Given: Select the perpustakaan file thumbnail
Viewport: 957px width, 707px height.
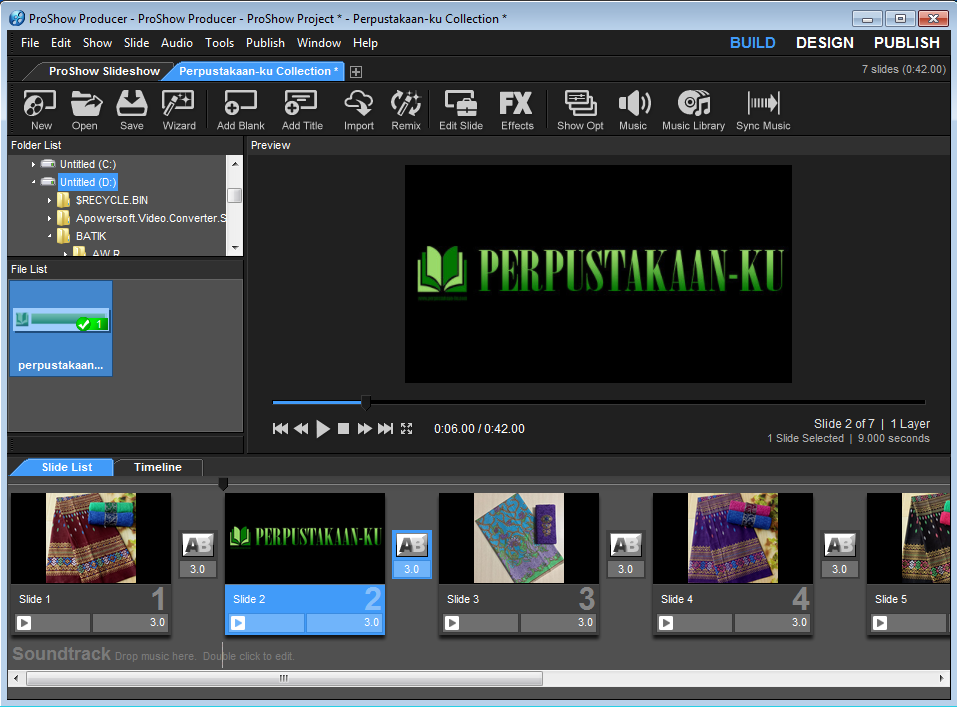Looking at the screenshot, I should pos(61,328).
